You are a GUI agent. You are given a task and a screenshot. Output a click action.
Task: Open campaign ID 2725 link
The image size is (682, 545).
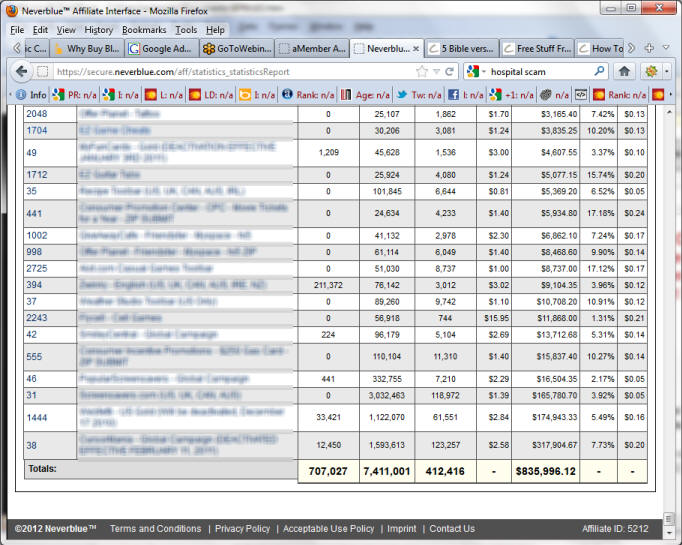tap(37, 268)
